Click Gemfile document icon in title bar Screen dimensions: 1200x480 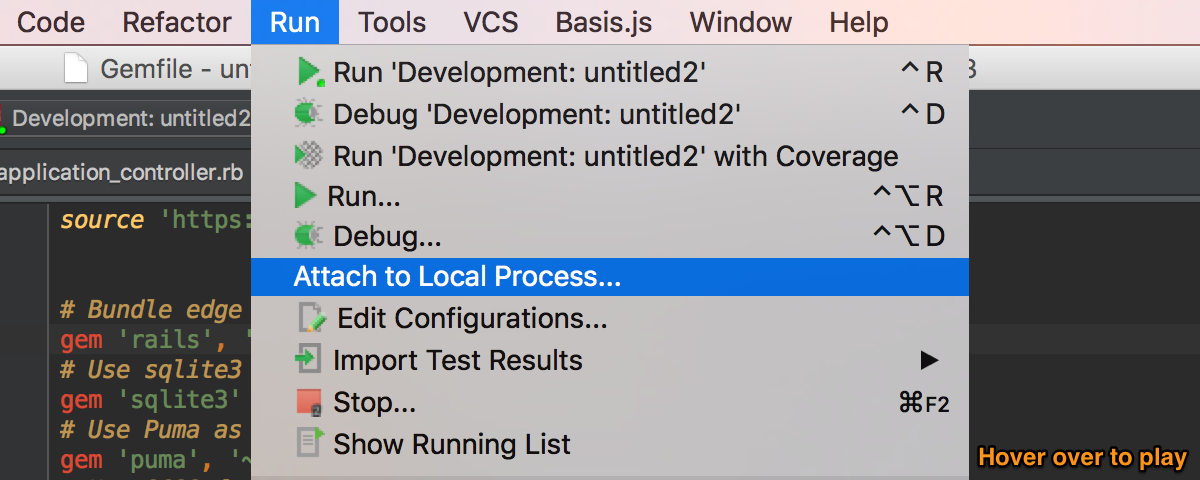pos(76,69)
